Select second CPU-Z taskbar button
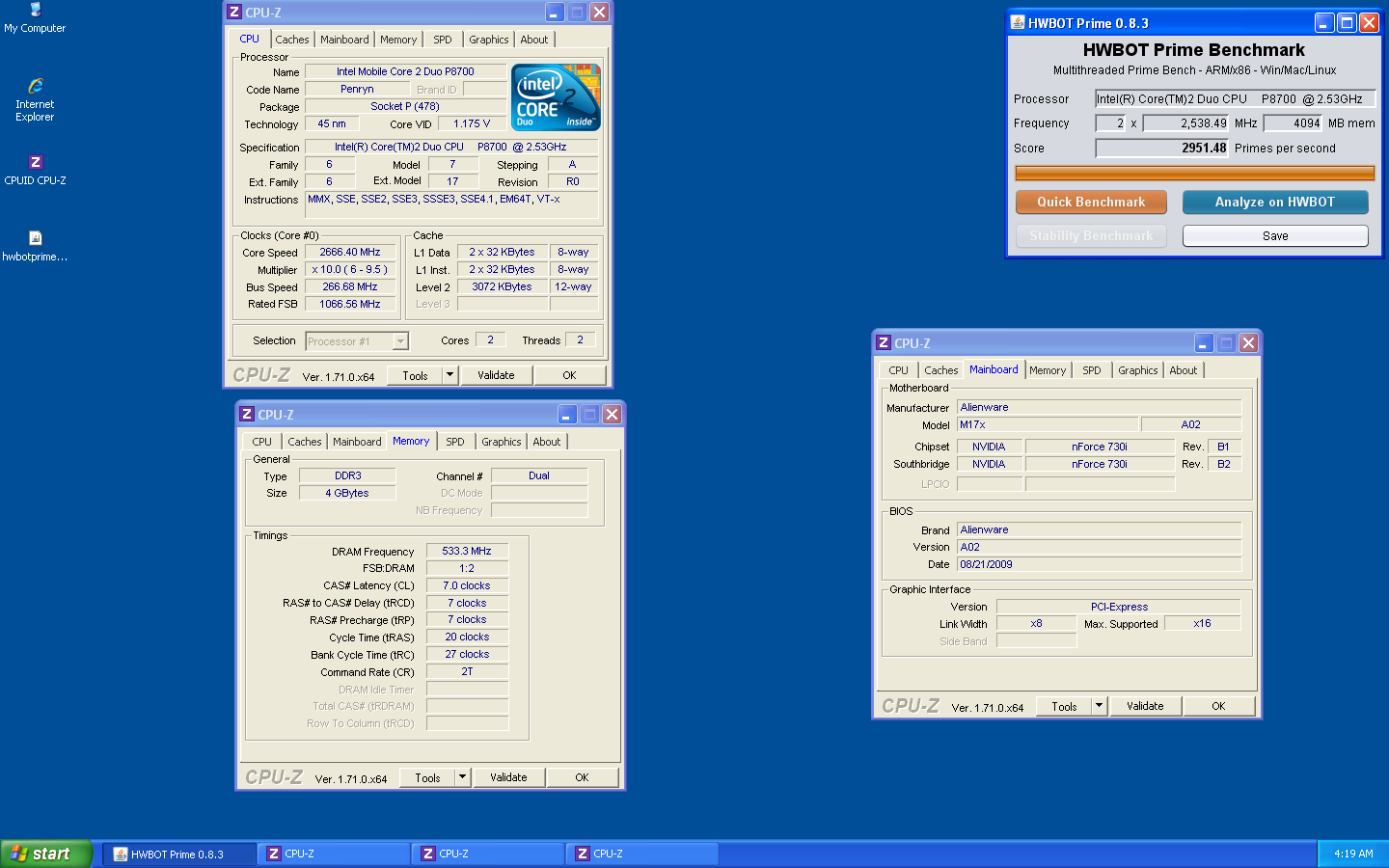The image size is (1389, 868). (488, 854)
